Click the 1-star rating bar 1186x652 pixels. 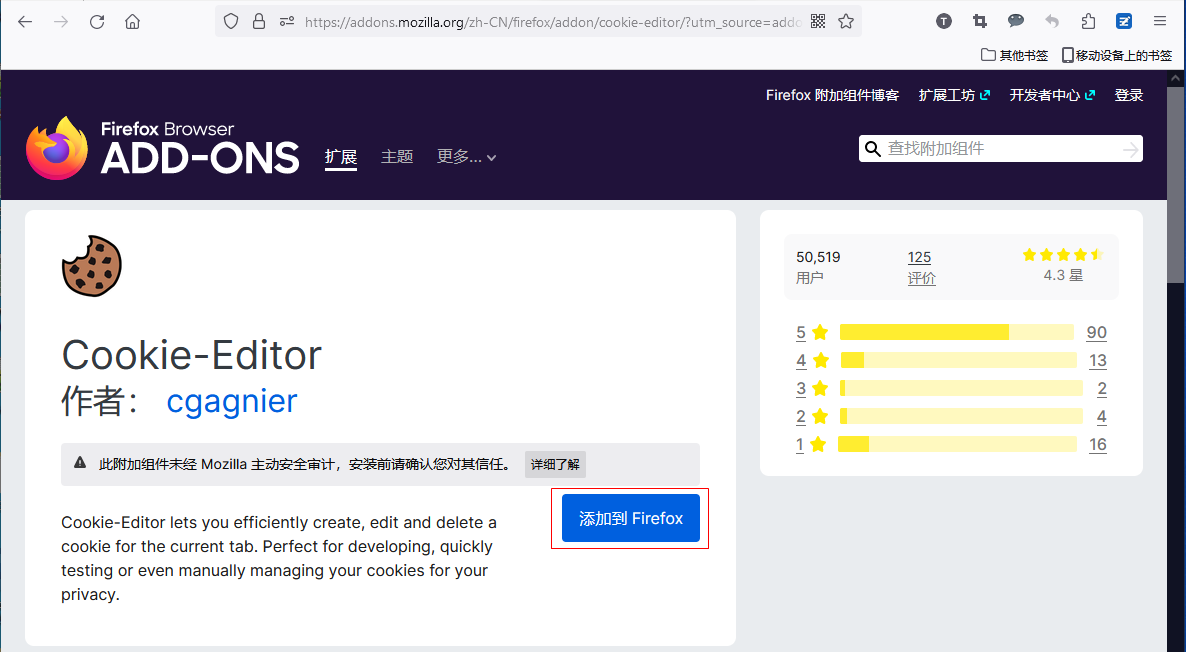(x=957, y=444)
